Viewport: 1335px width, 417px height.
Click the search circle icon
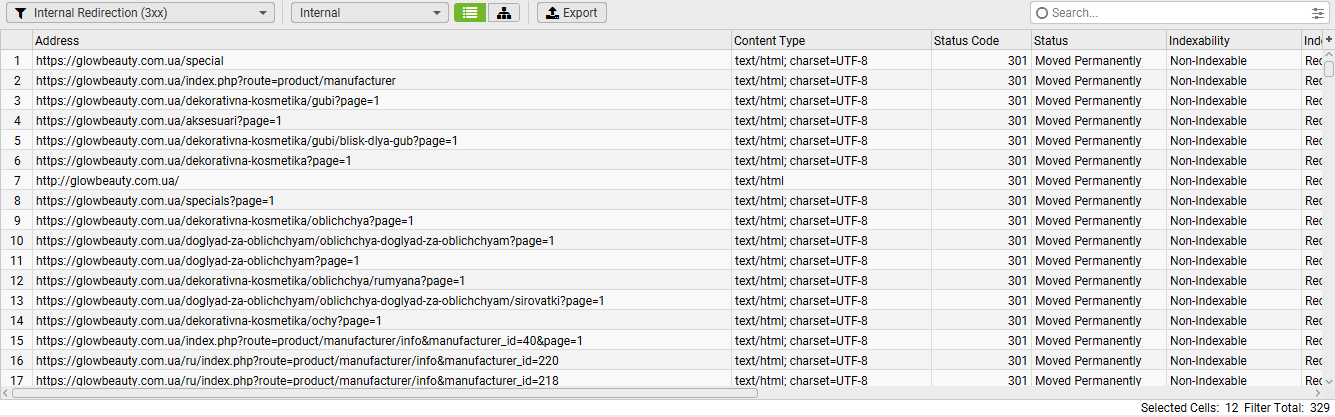[x=1042, y=13]
